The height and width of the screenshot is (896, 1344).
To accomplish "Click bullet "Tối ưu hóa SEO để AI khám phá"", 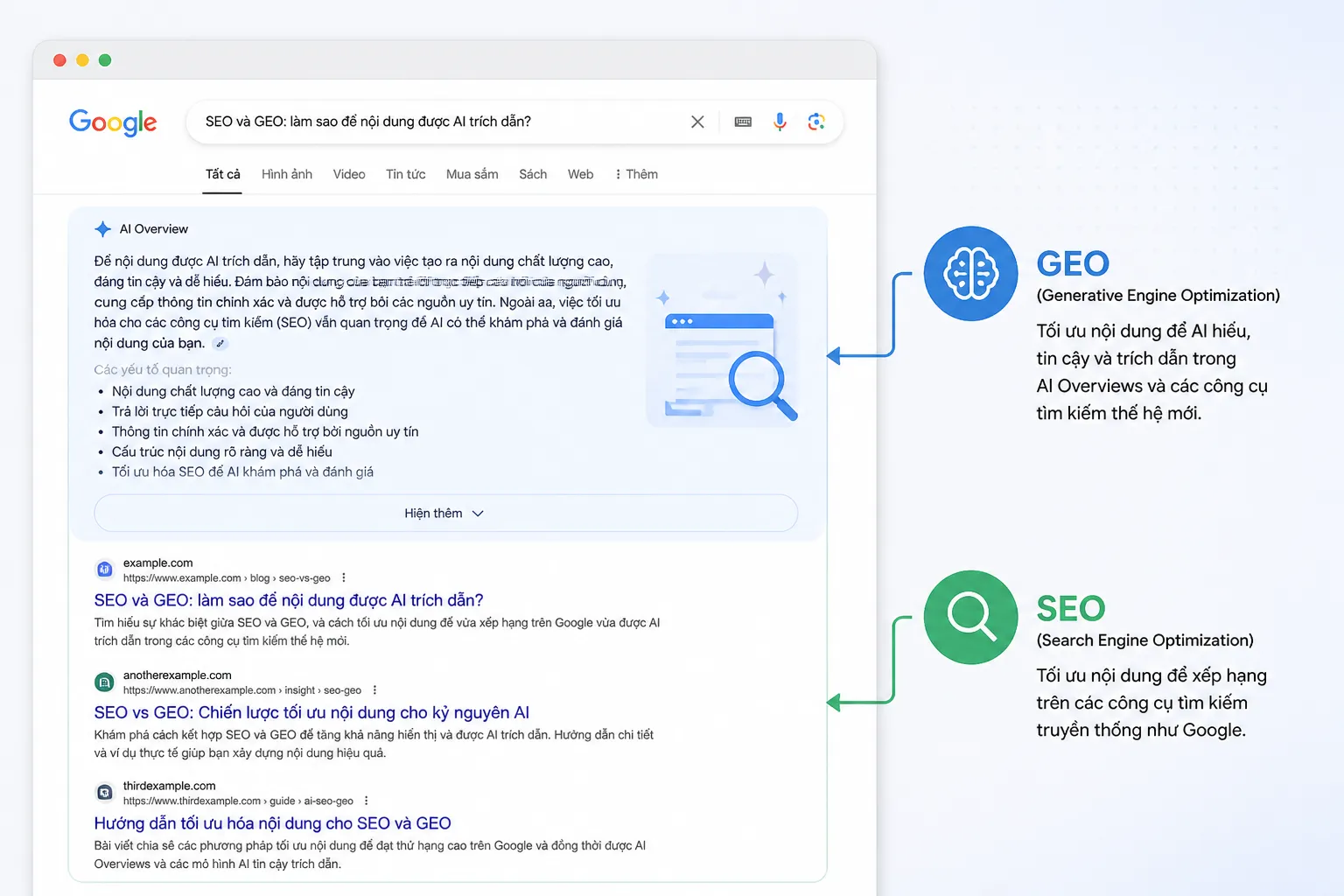I will click(x=242, y=472).
